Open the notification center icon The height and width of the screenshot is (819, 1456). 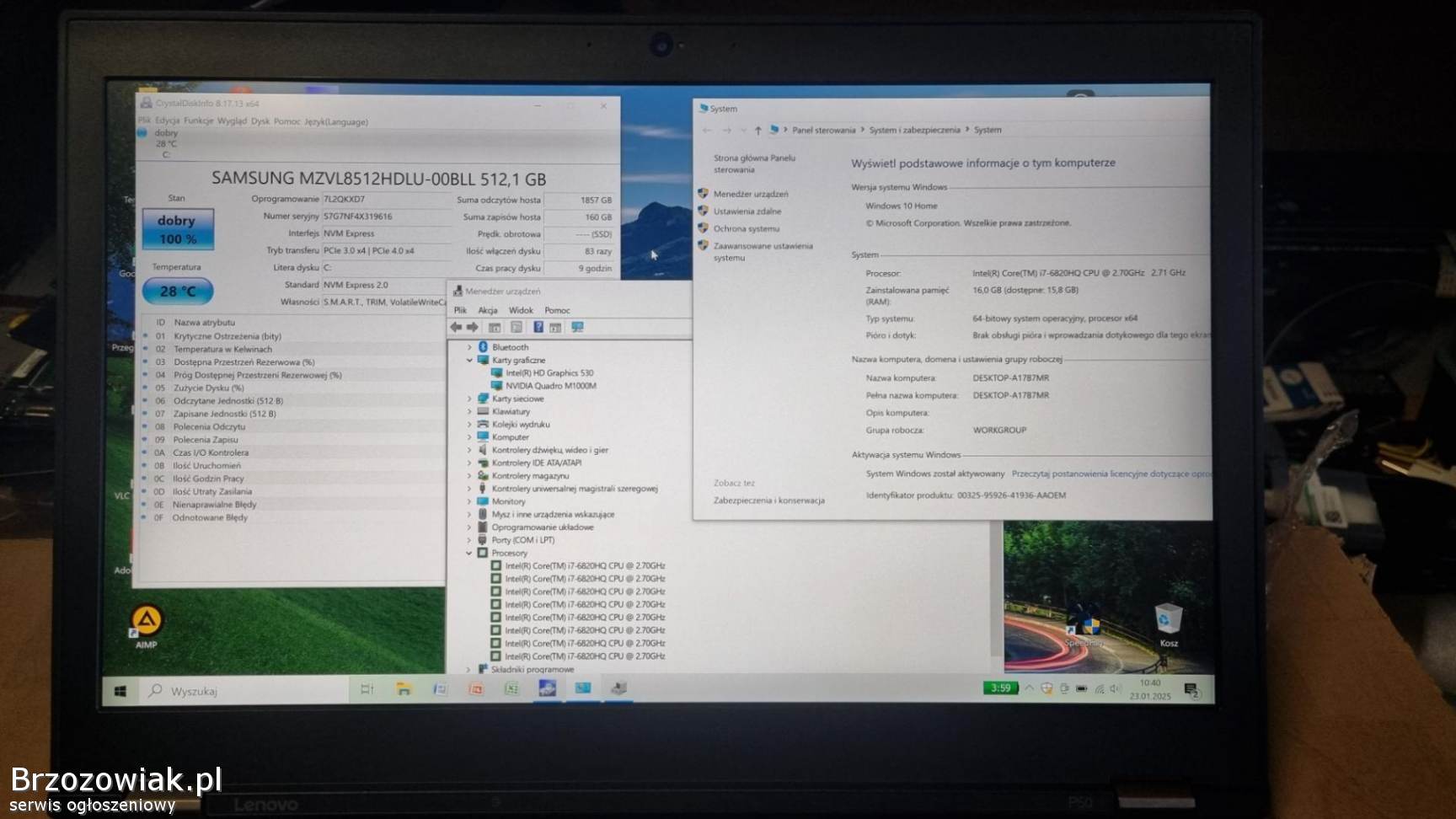(x=1191, y=690)
